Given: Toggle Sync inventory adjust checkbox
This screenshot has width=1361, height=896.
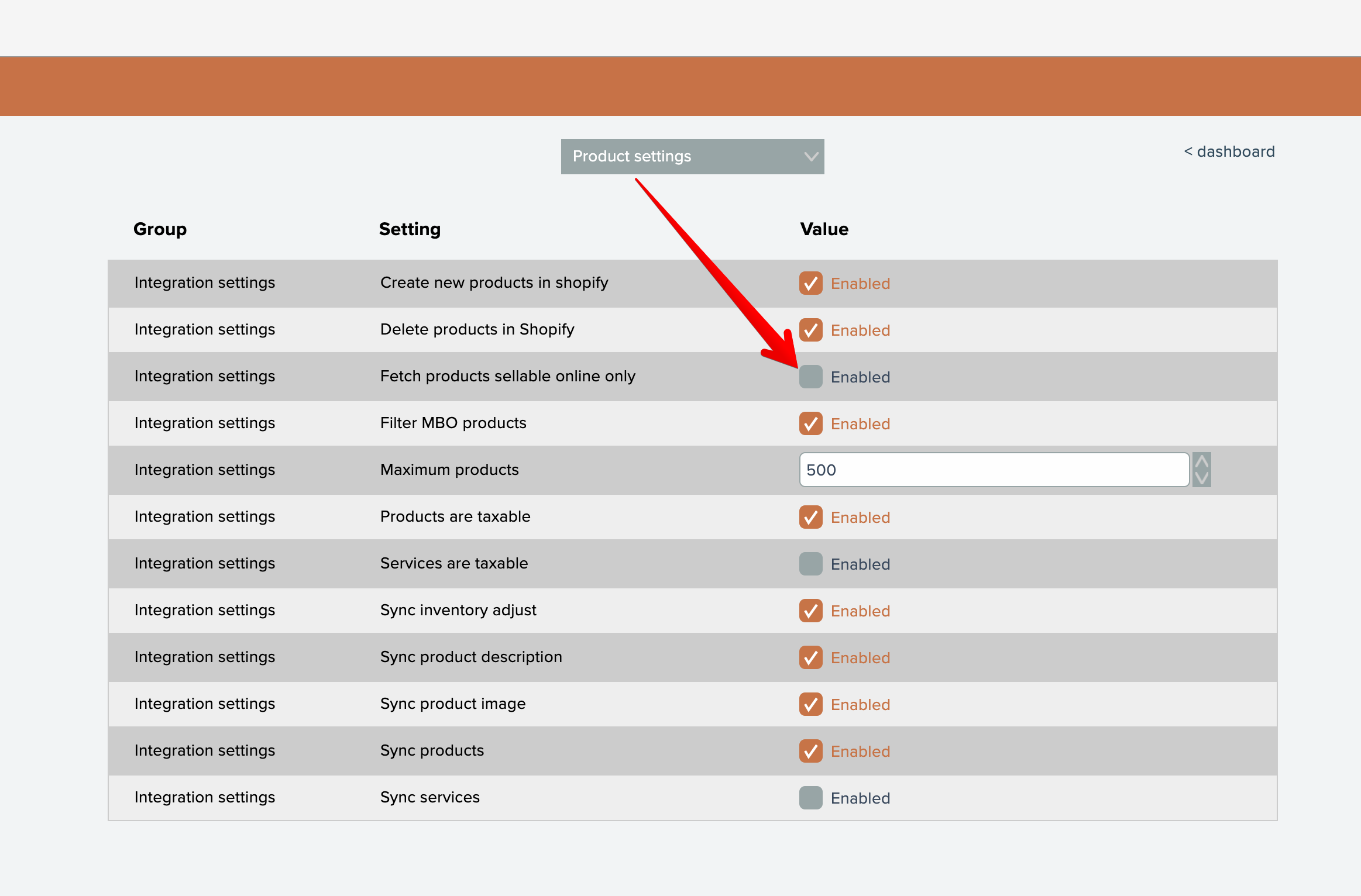Looking at the screenshot, I should (810, 611).
